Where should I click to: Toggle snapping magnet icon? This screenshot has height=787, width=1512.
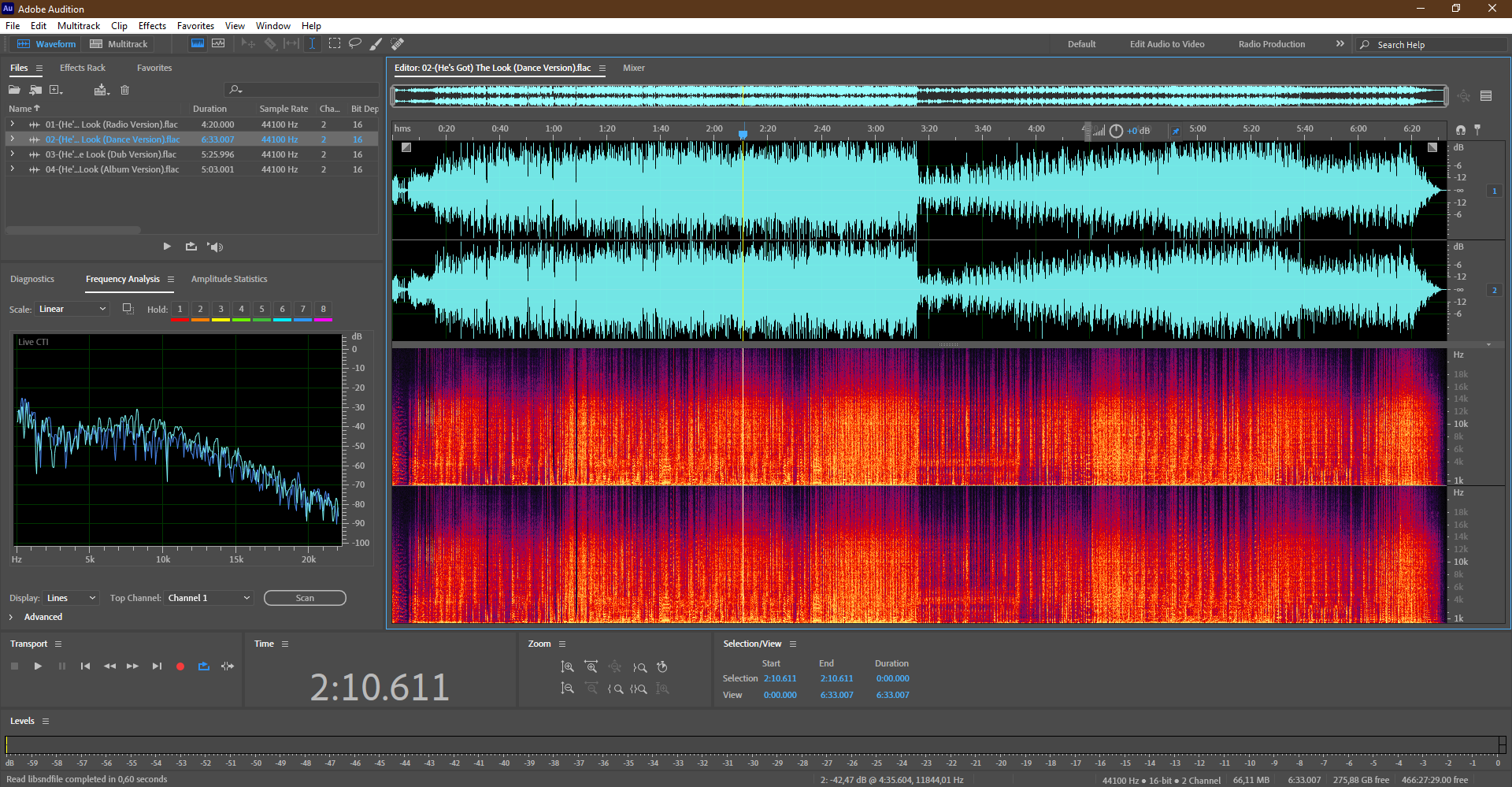pyautogui.click(x=1461, y=129)
